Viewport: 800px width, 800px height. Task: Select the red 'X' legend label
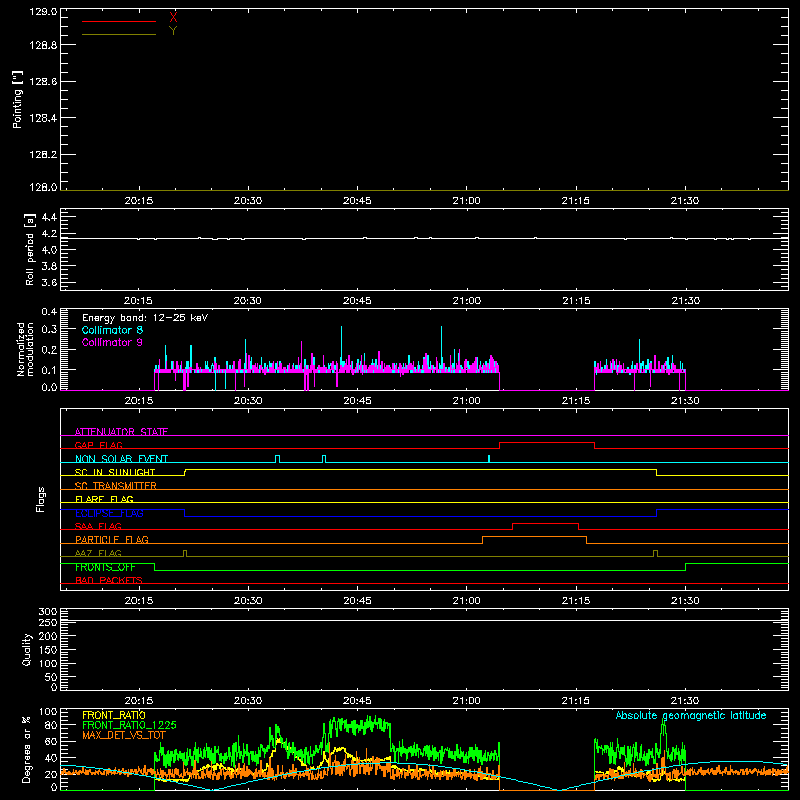173,18
